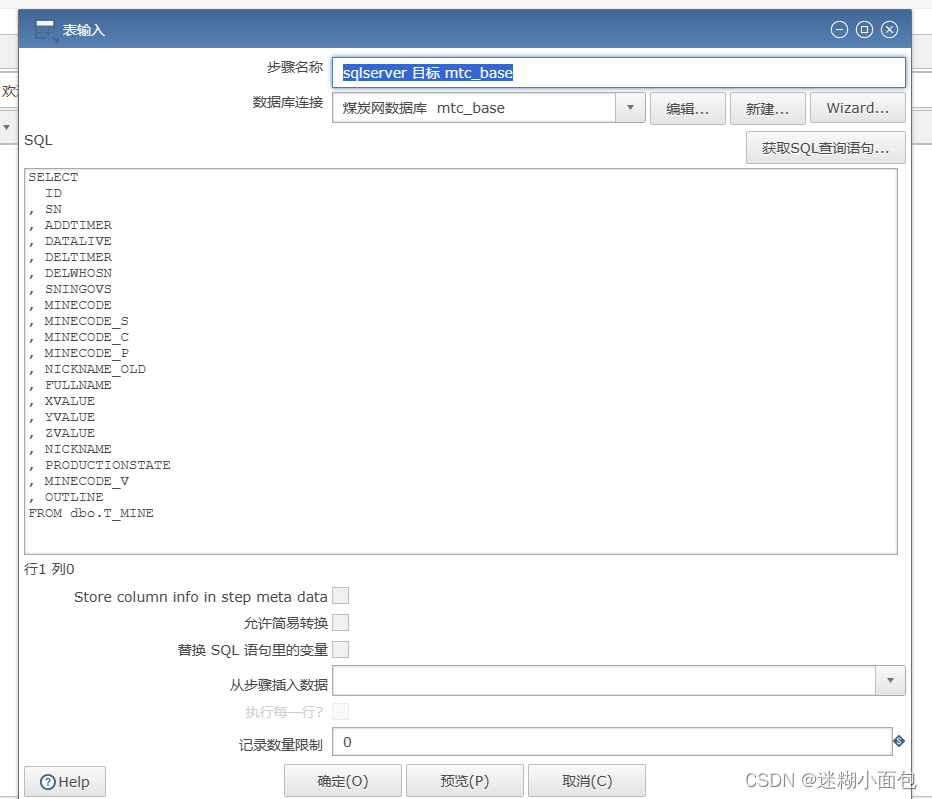The height and width of the screenshot is (799, 932).
Task: Click the small arrow in background window's left edge
Action: click(7, 127)
